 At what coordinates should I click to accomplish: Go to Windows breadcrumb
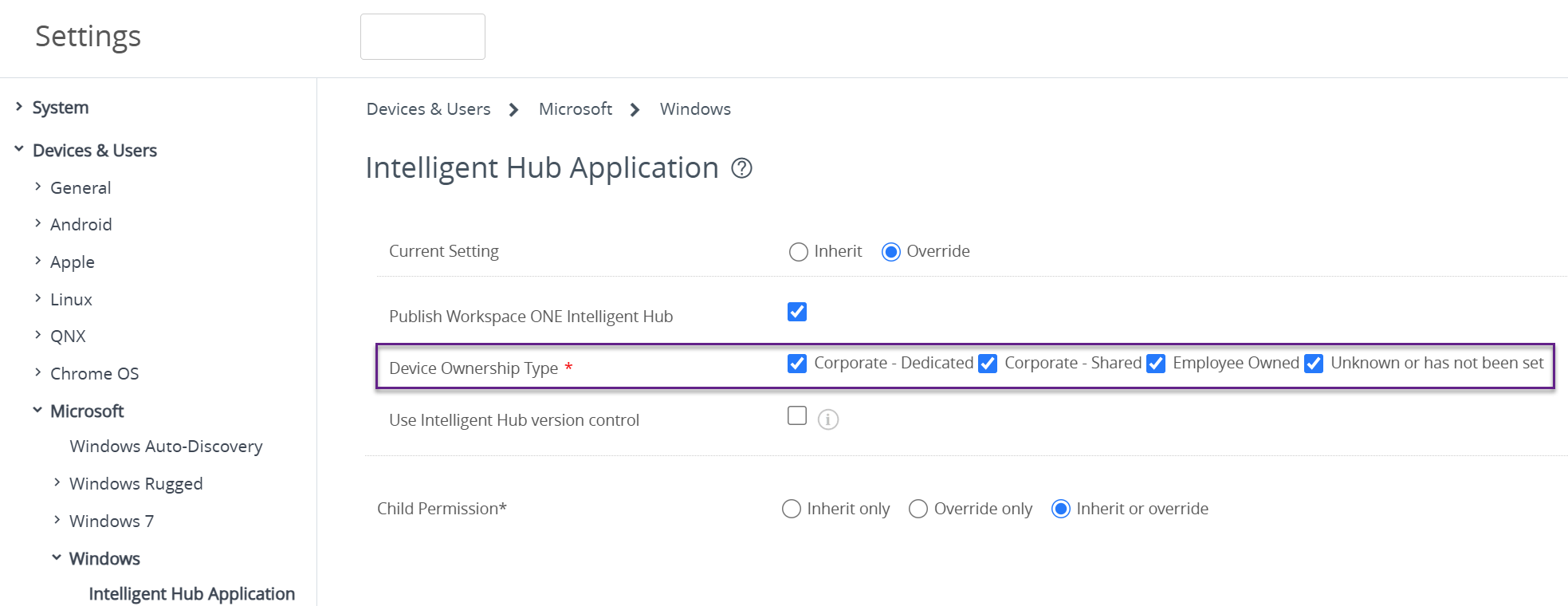695,109
